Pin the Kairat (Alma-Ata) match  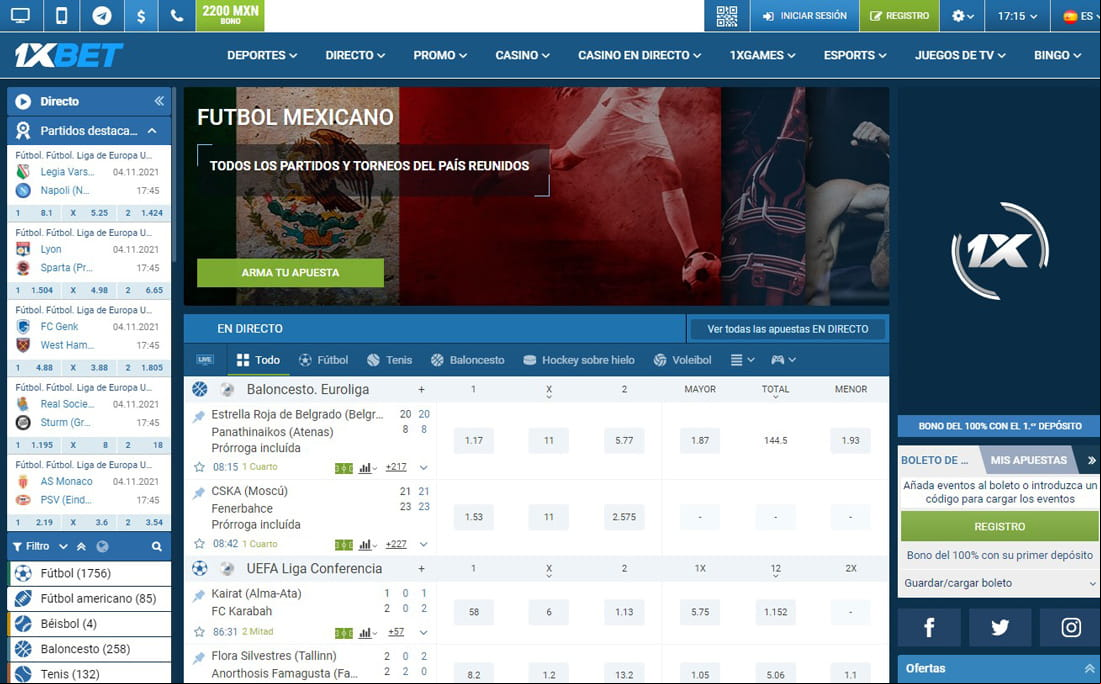click(199, 596)
